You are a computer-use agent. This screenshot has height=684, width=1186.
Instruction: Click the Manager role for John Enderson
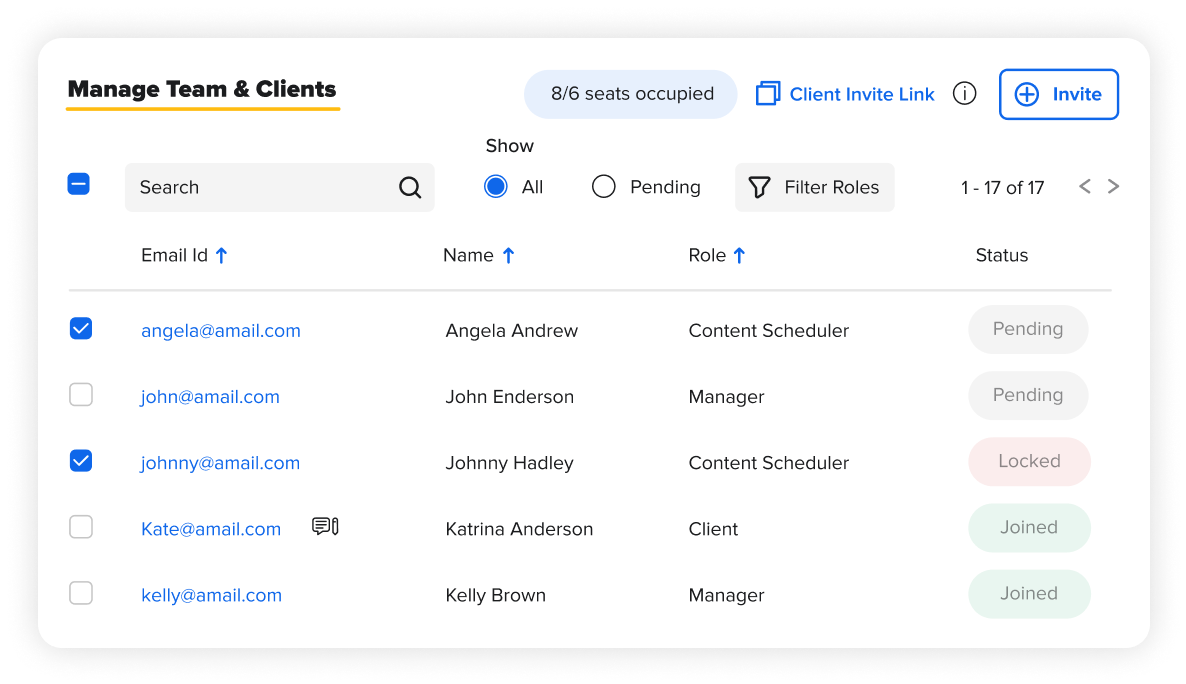726,397
